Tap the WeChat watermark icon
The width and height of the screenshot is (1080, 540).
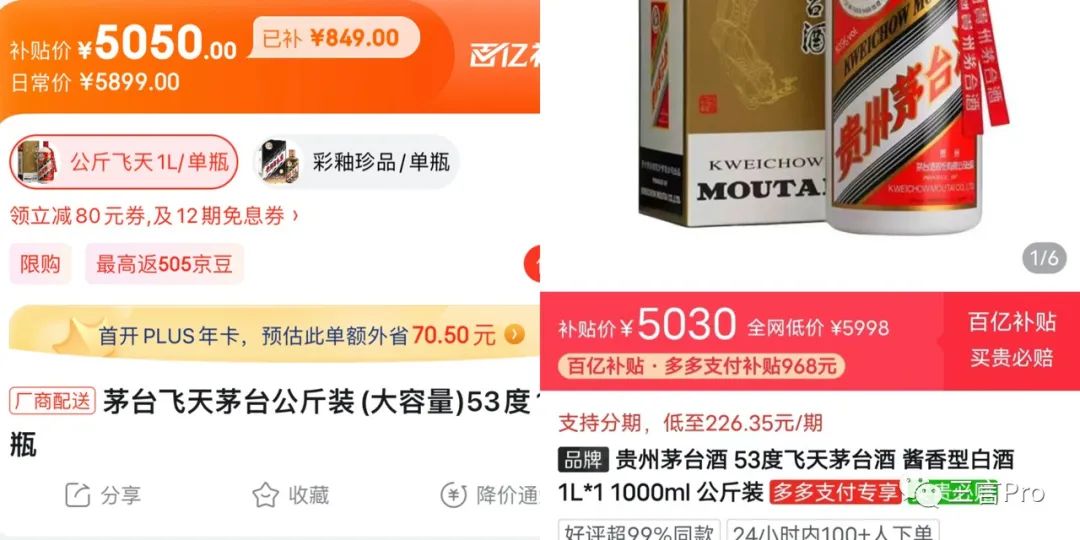[x=926, y=492]
